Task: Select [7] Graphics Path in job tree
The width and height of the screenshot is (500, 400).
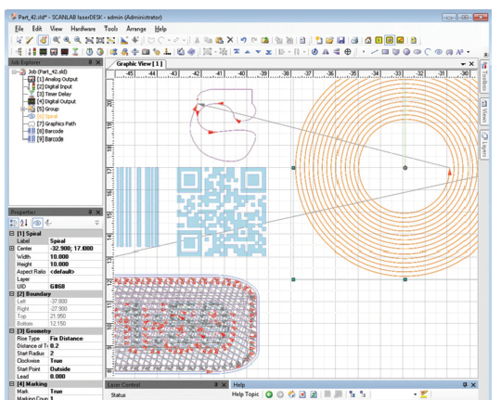Action: click(56, 124)
